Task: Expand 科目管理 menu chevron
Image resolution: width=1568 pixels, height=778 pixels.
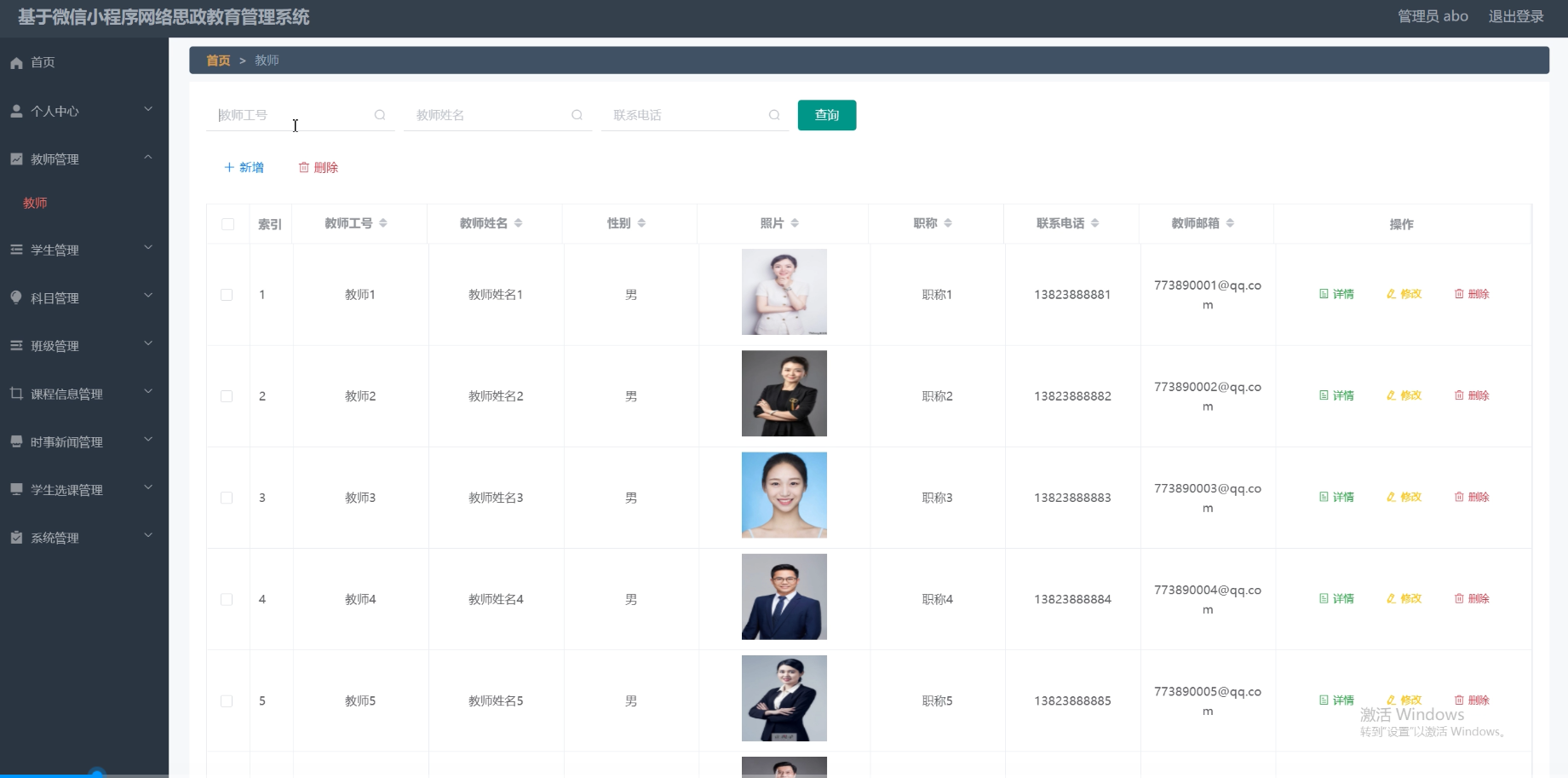Action: 148,295
